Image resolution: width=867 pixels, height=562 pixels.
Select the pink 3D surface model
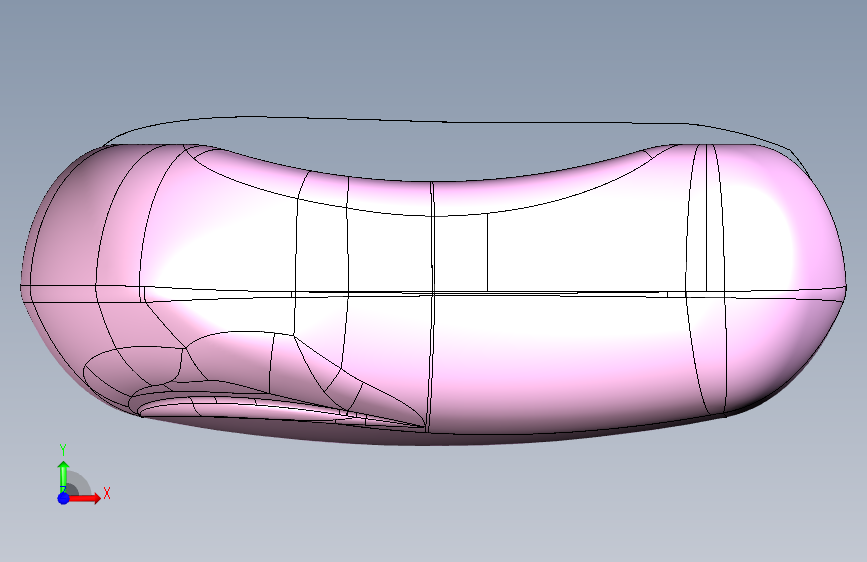point(433,293)
